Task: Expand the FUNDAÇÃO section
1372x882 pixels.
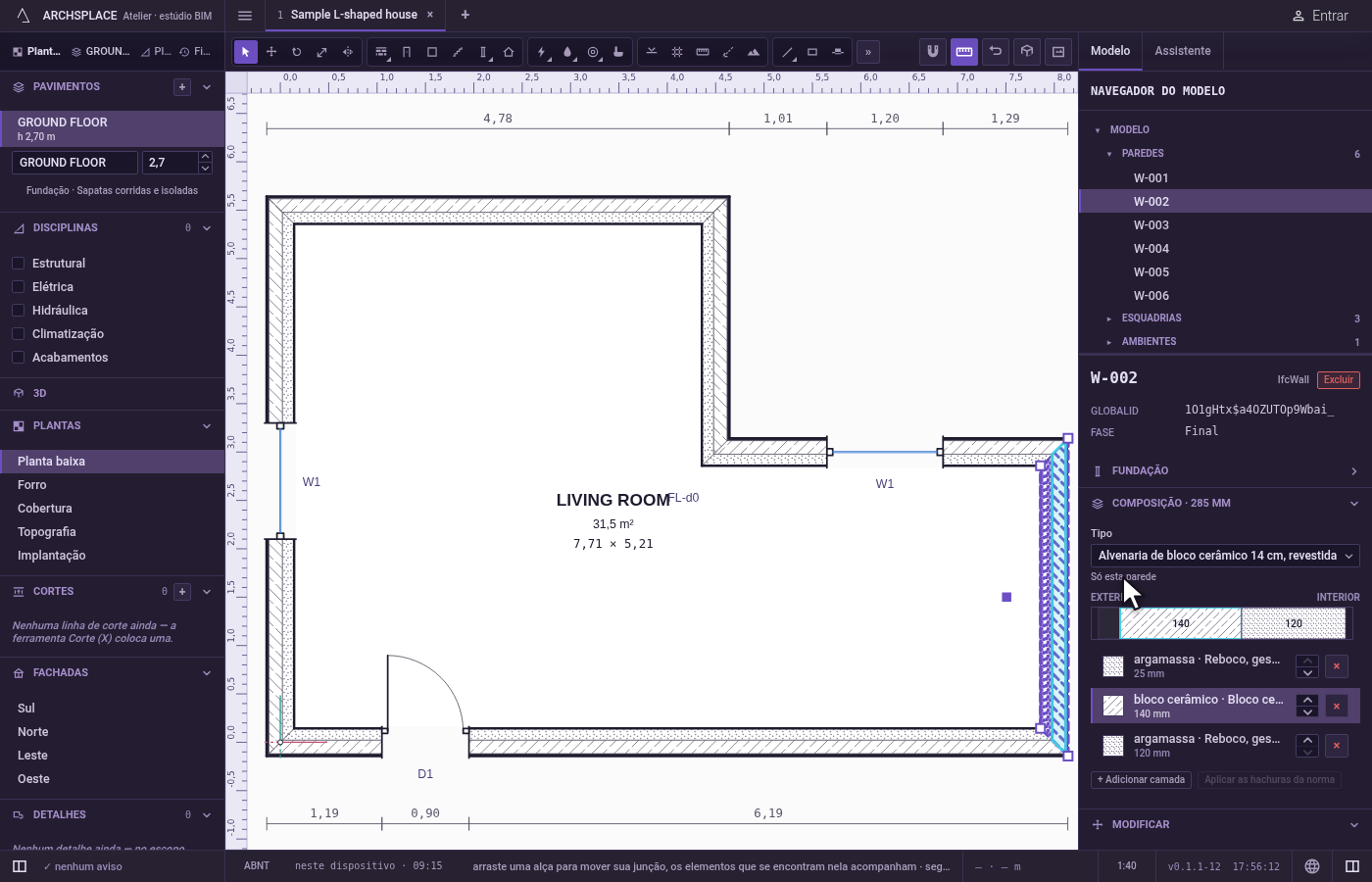Action: [x=1225, y=470]
